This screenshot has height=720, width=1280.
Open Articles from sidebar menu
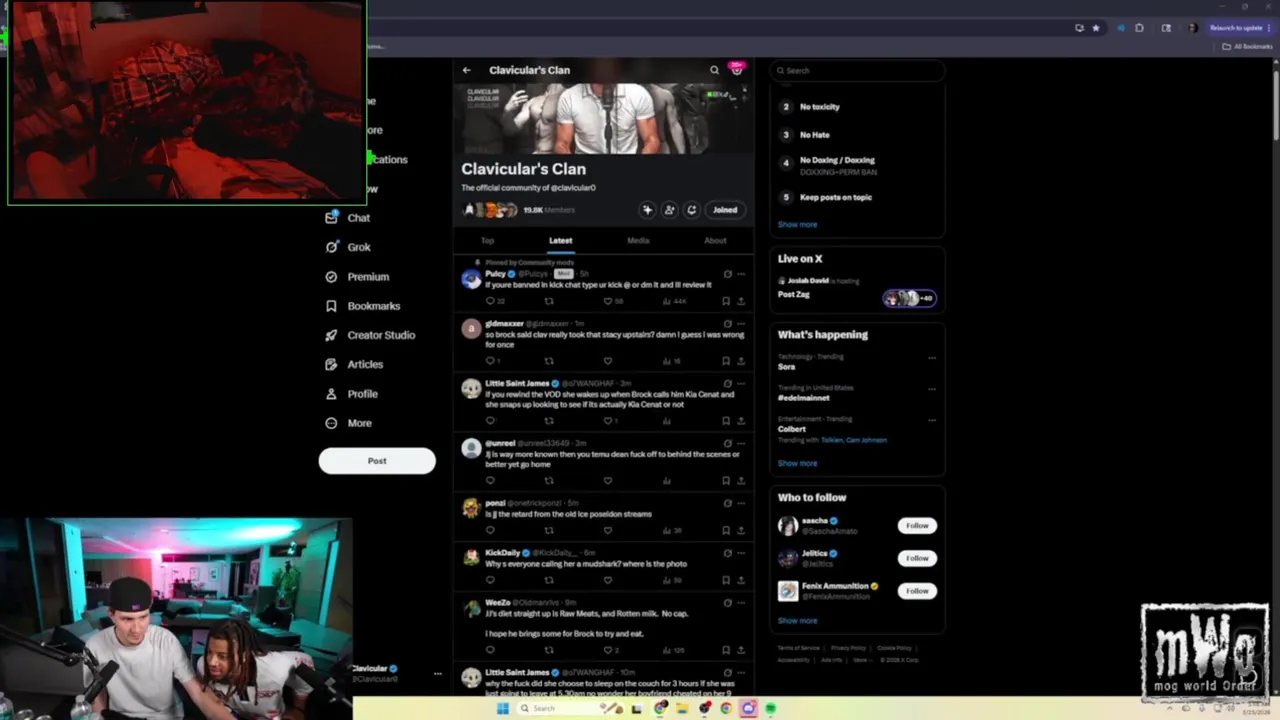(x=354, y=364)
